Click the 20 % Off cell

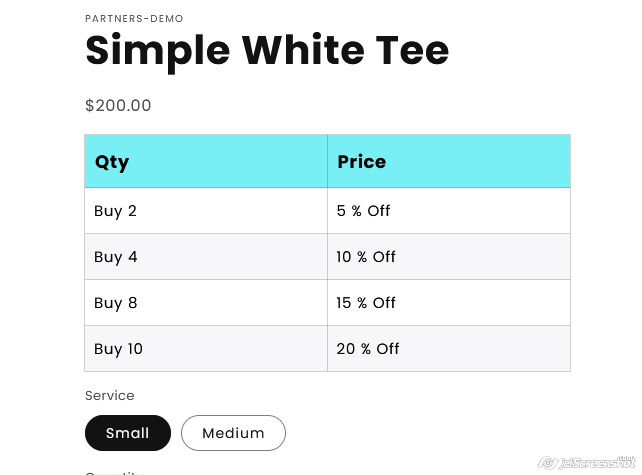[368, 349]
